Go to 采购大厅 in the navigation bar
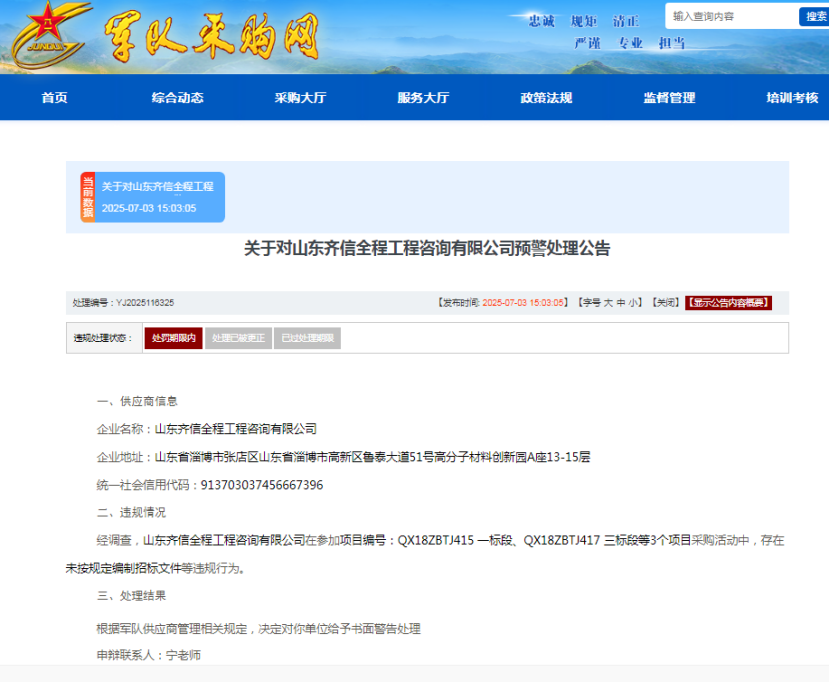The width and height of the screenshot is (830, 682). (x=300, y=98)
